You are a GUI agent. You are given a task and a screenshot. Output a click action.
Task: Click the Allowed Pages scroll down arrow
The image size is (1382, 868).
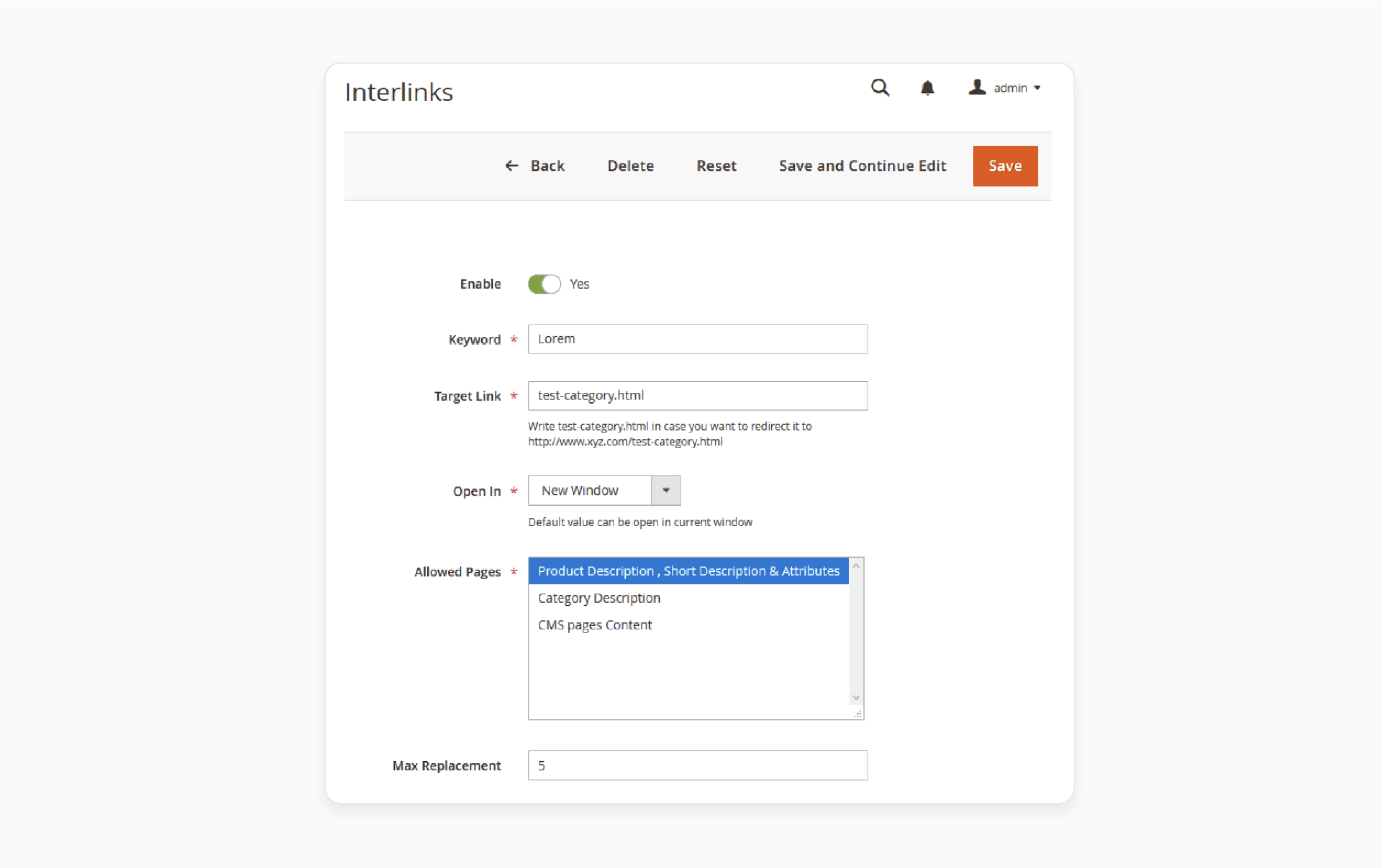[856, 698]
